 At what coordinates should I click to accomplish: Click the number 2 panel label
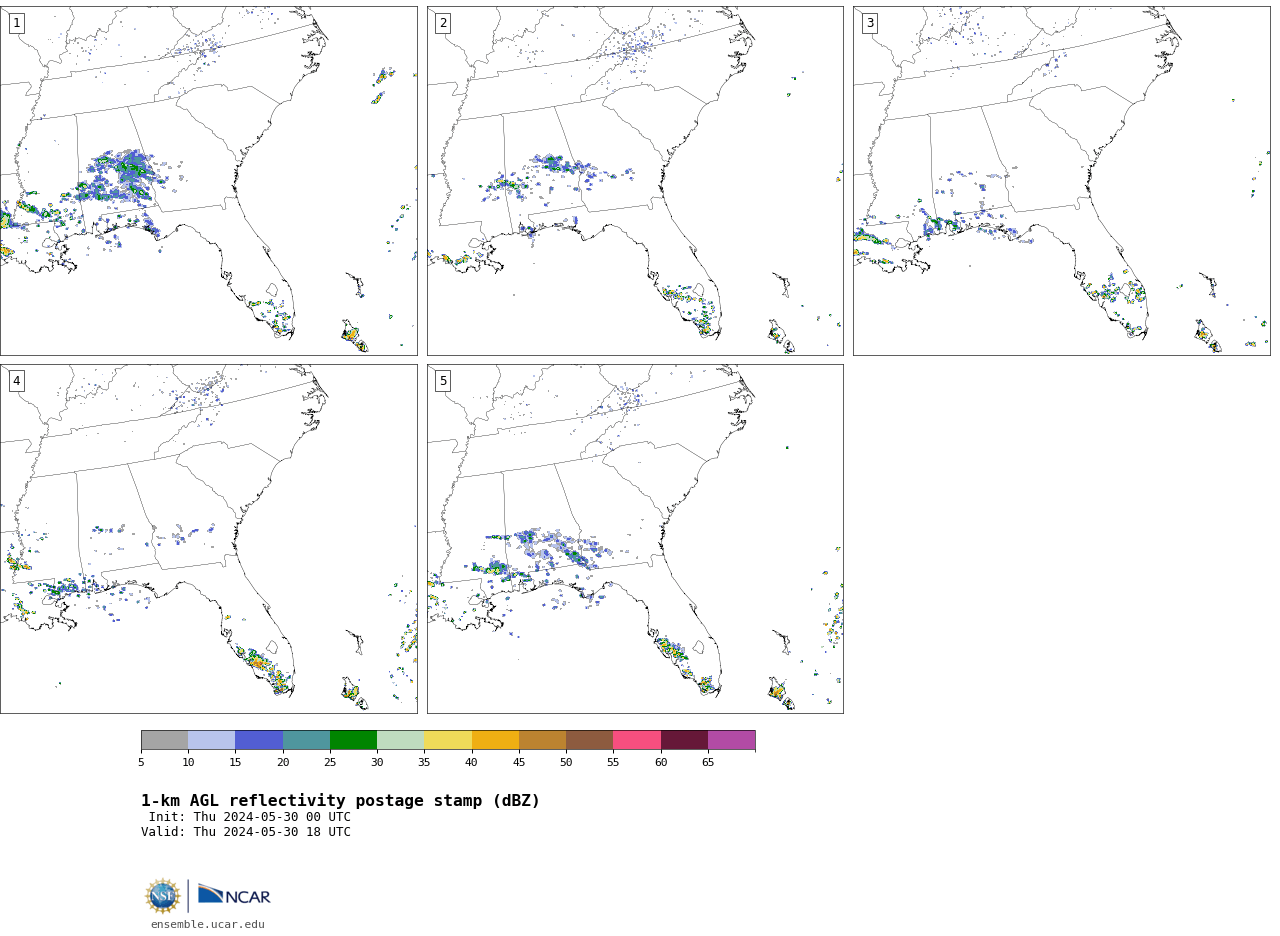pyautogui.click(x=443, y=23)
